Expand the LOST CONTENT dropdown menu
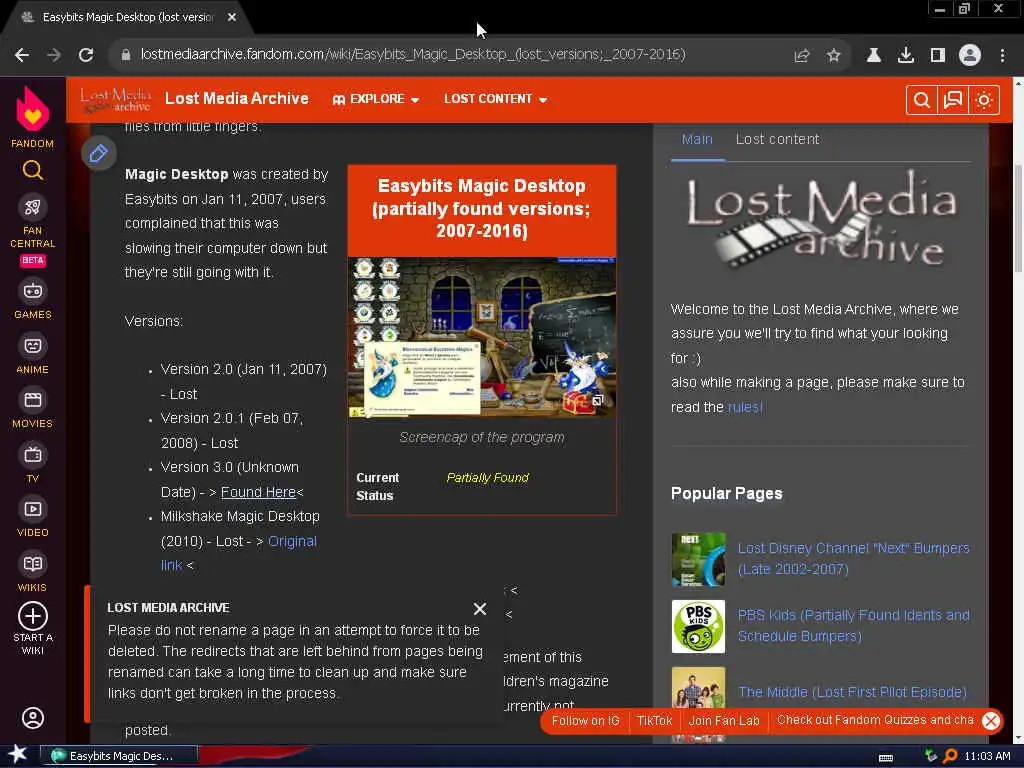This screenshot has width=1024, height=768. click(495, 99)
